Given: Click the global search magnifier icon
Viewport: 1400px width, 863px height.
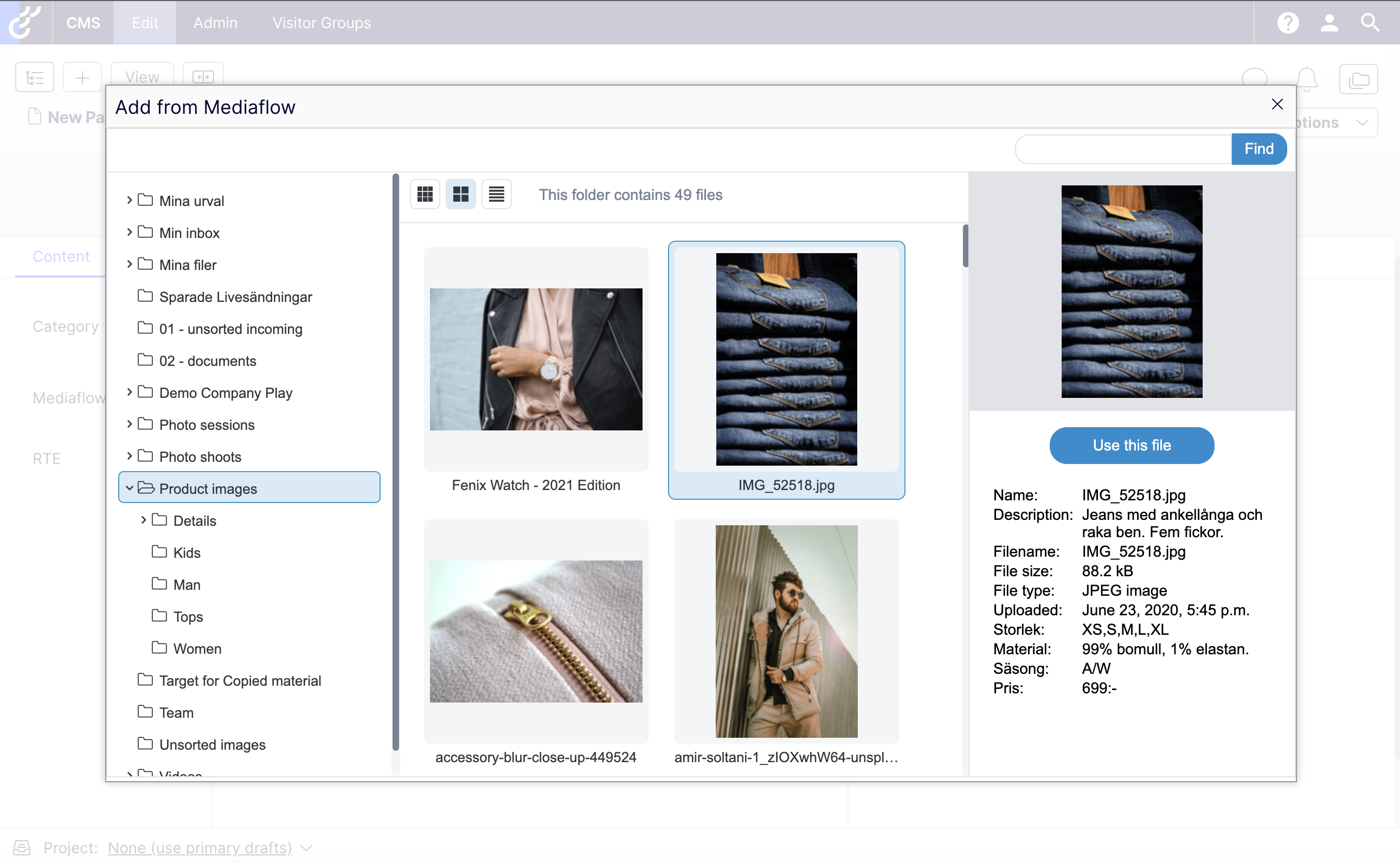Looking at the screenshot, I should (x=1370, y=23).
